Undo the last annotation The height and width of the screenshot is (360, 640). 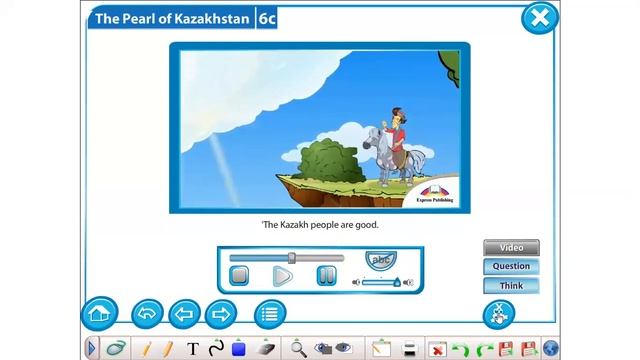coord(462,350)
